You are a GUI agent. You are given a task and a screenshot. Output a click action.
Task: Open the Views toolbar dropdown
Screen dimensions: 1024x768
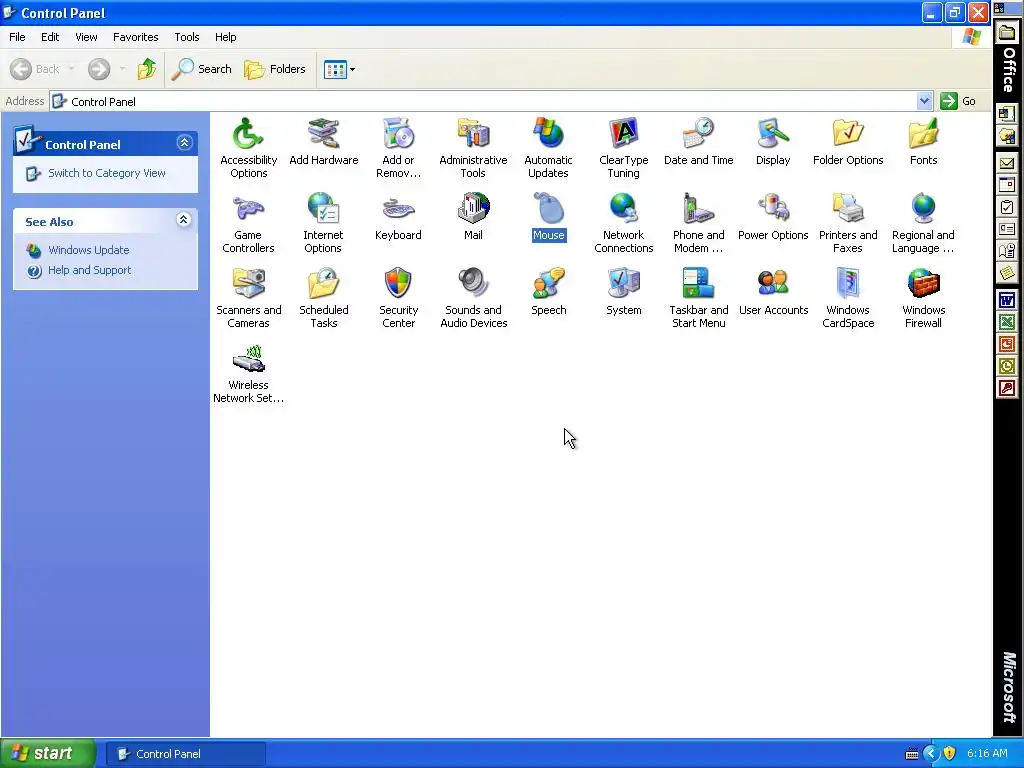[353, 69]
